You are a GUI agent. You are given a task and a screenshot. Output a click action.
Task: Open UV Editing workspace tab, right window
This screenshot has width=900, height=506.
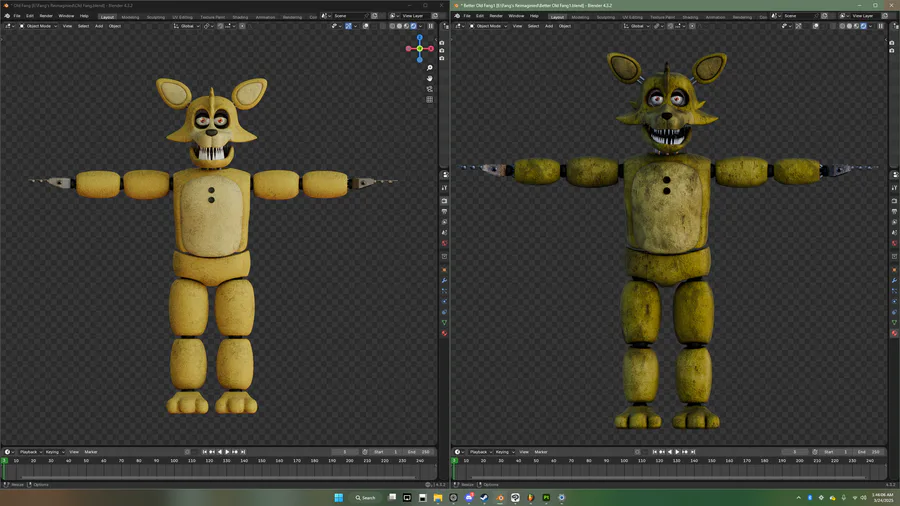(633, 17)
